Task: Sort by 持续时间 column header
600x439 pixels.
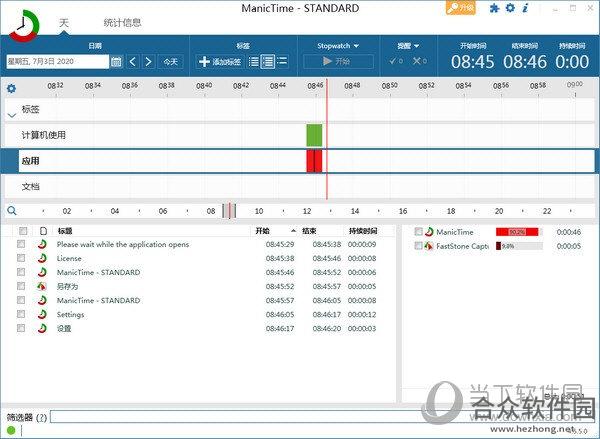Action: point(363,231)
